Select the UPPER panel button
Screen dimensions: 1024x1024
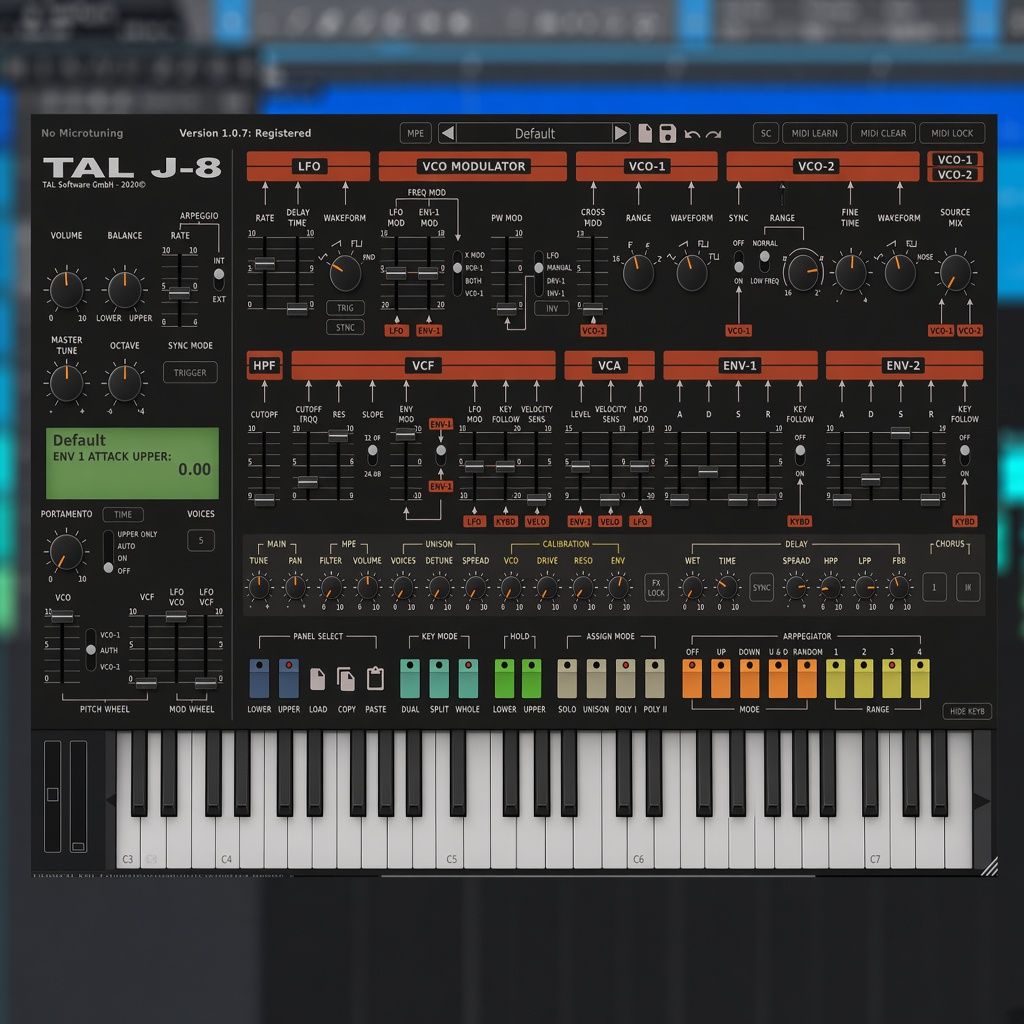(289, 679)
